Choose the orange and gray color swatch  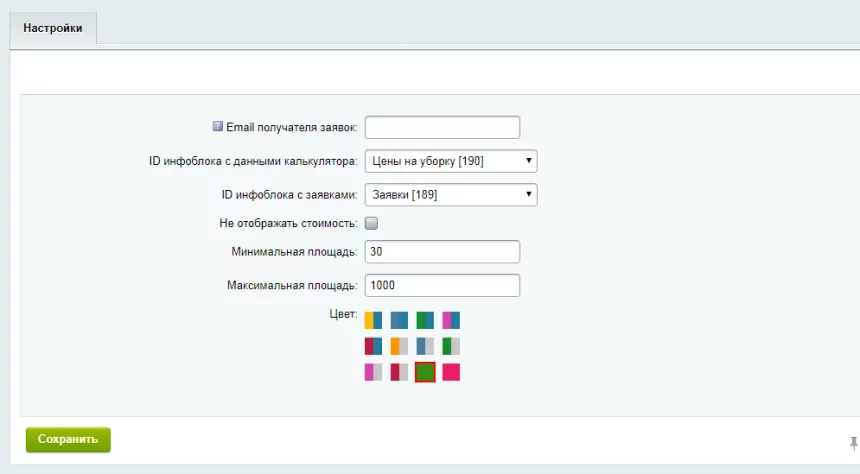(399, 346)
